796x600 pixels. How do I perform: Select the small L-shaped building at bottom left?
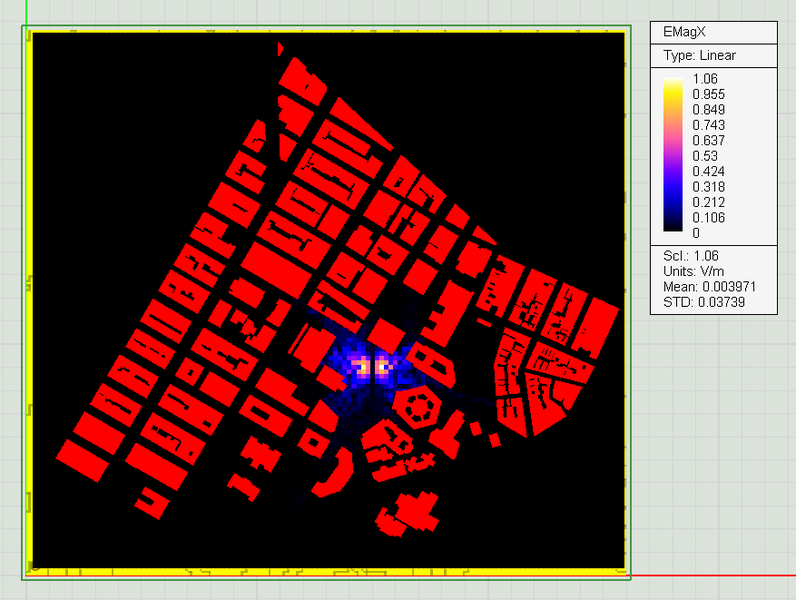tap(151, 498)
